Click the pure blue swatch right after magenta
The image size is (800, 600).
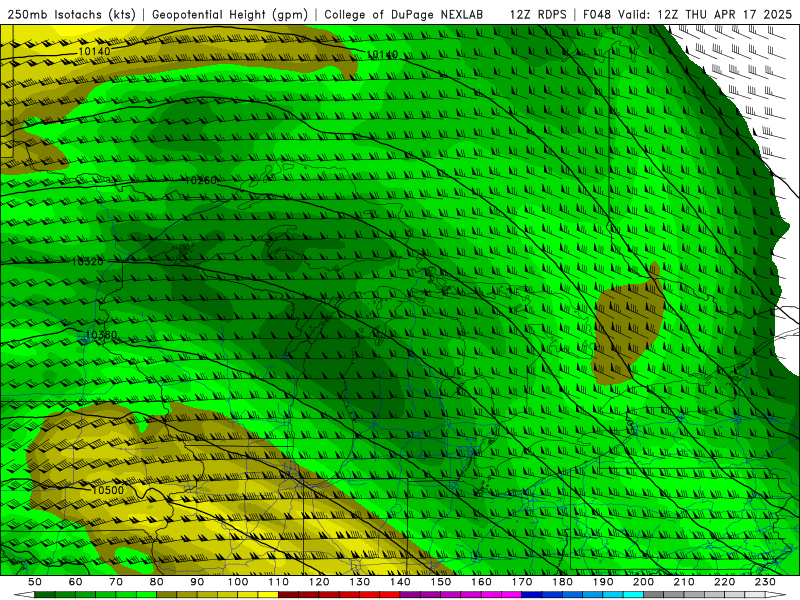[x=532, y=594]
